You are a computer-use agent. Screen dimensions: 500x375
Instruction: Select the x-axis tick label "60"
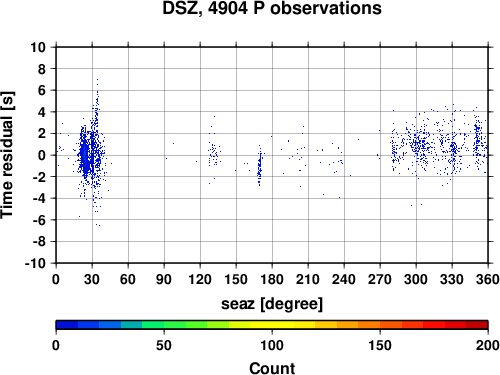click(128, 279)
